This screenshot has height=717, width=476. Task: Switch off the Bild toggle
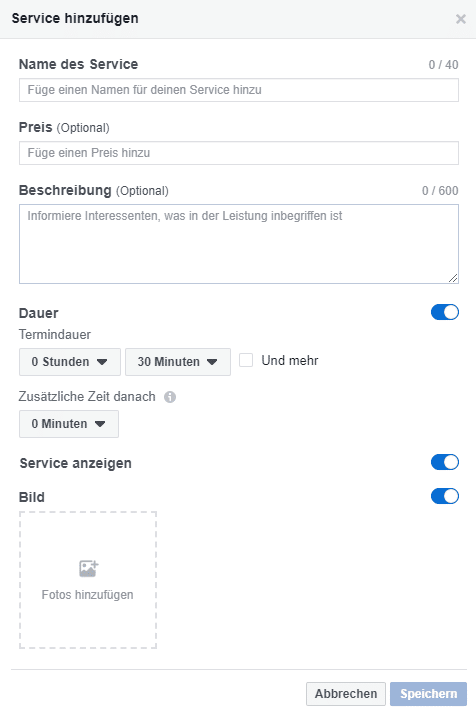coord(444,496)
